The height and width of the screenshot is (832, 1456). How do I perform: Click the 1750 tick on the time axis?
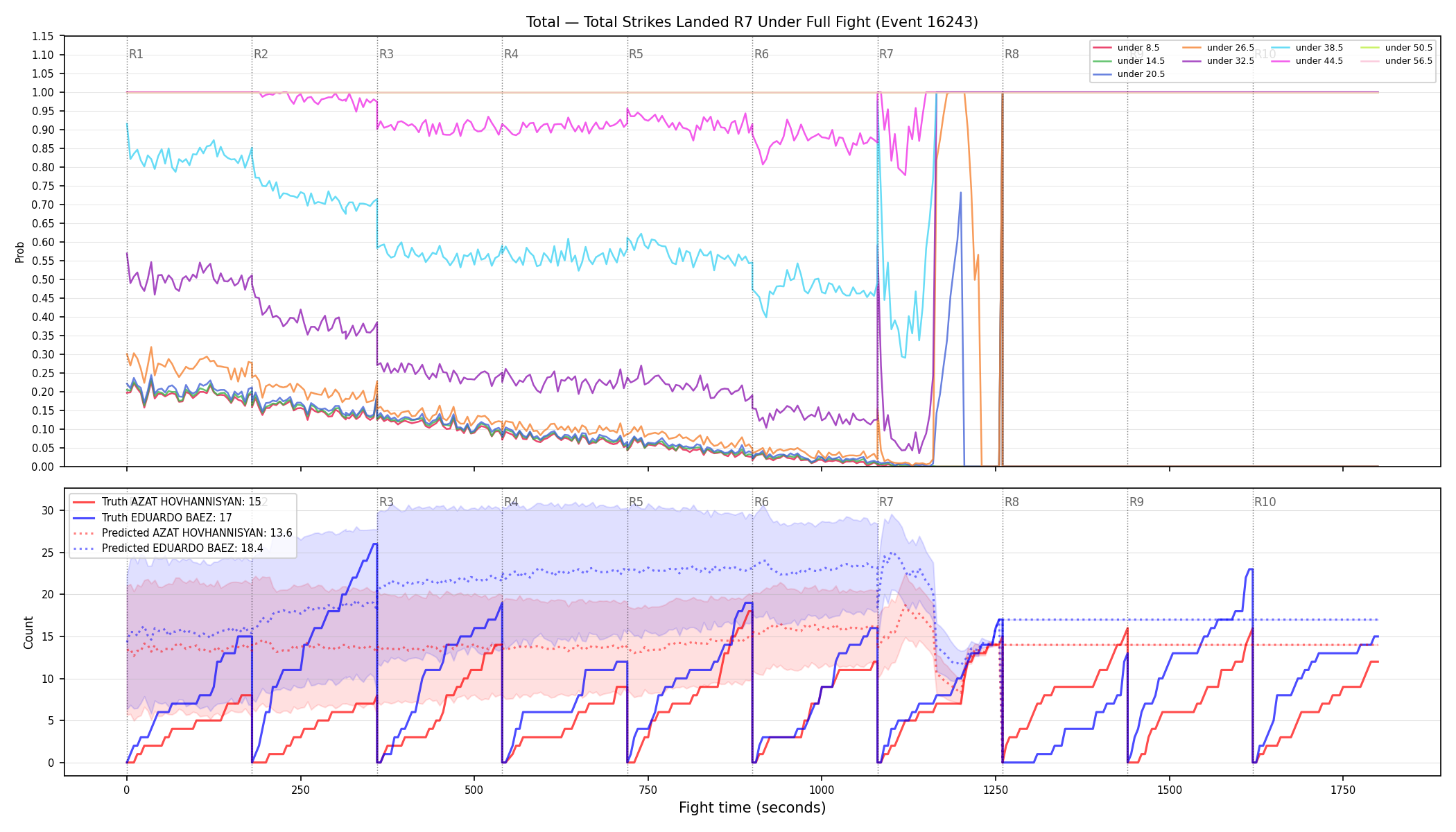[x=1343, y=790]
